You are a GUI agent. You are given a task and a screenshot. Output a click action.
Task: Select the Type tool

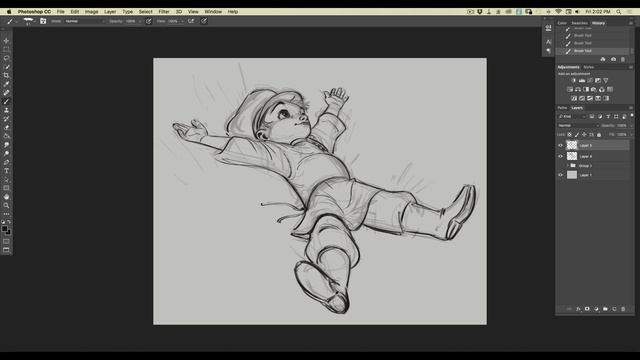pyautogui.click(x=6, y=171)
